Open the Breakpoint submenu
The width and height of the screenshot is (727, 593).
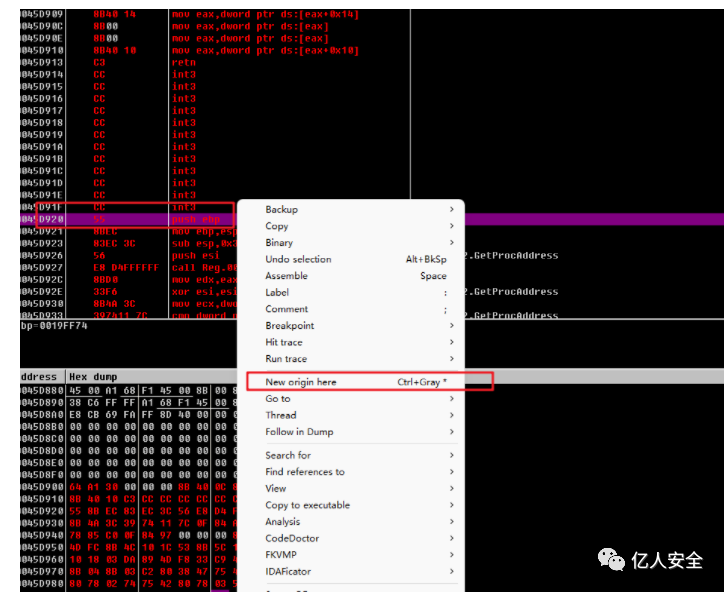click(x=351, y=326)
